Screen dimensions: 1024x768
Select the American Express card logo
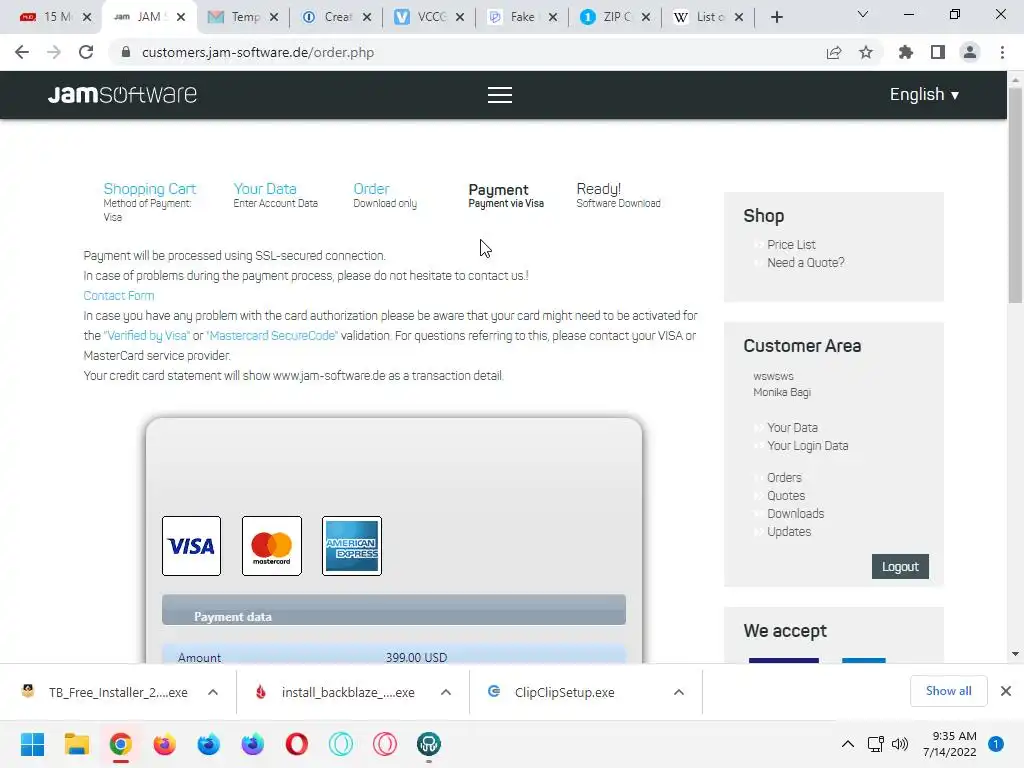(352, 546)
